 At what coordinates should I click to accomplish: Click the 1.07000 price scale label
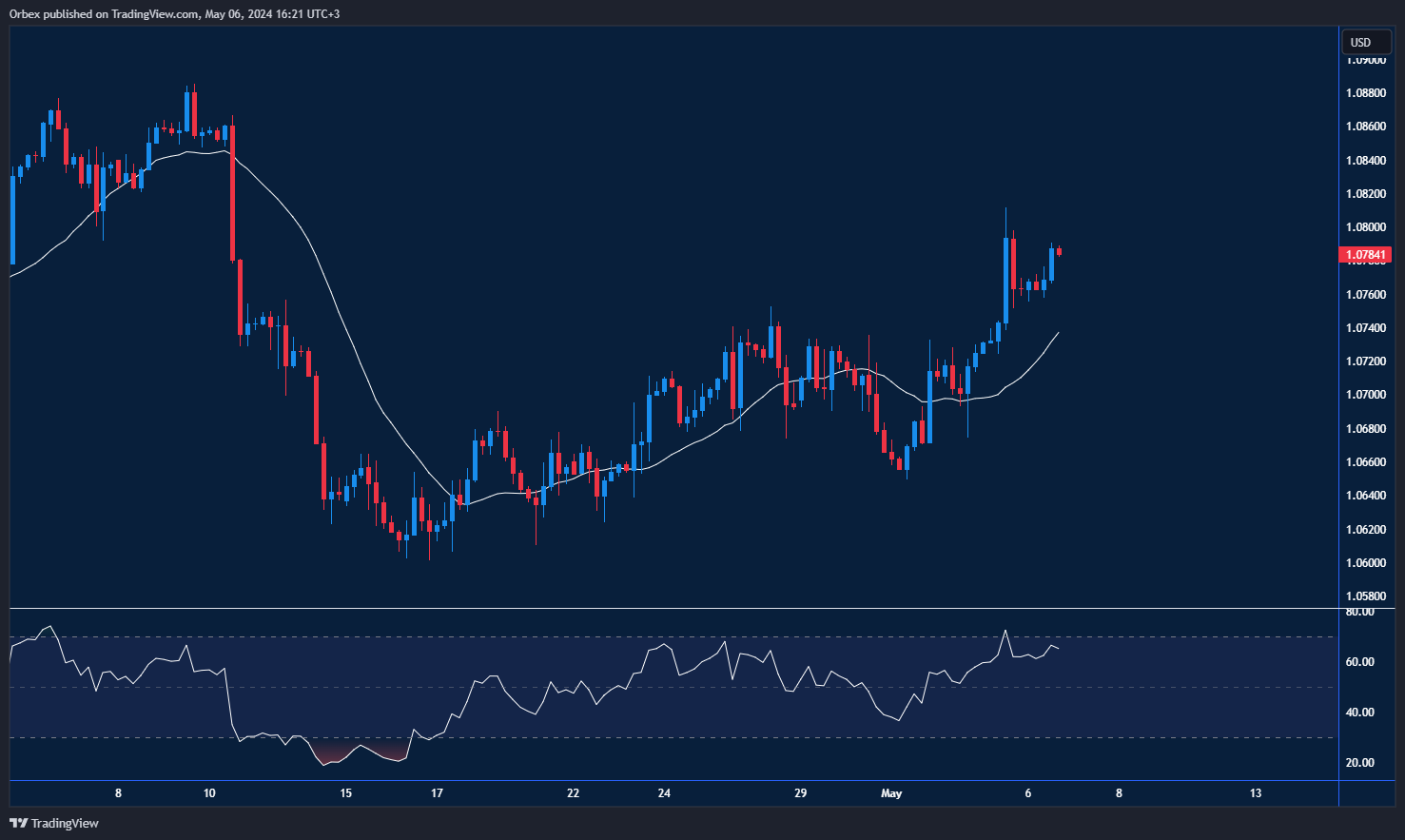pyautogui.click(x=1365, y=395)
